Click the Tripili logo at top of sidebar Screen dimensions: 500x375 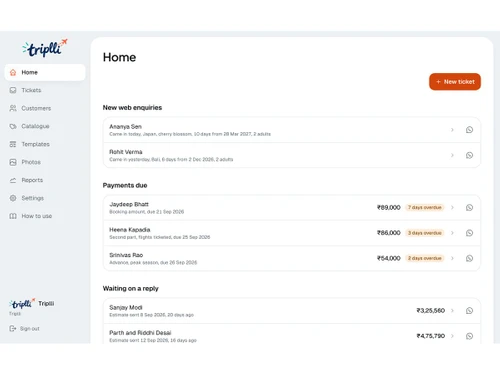coord(45,48)
